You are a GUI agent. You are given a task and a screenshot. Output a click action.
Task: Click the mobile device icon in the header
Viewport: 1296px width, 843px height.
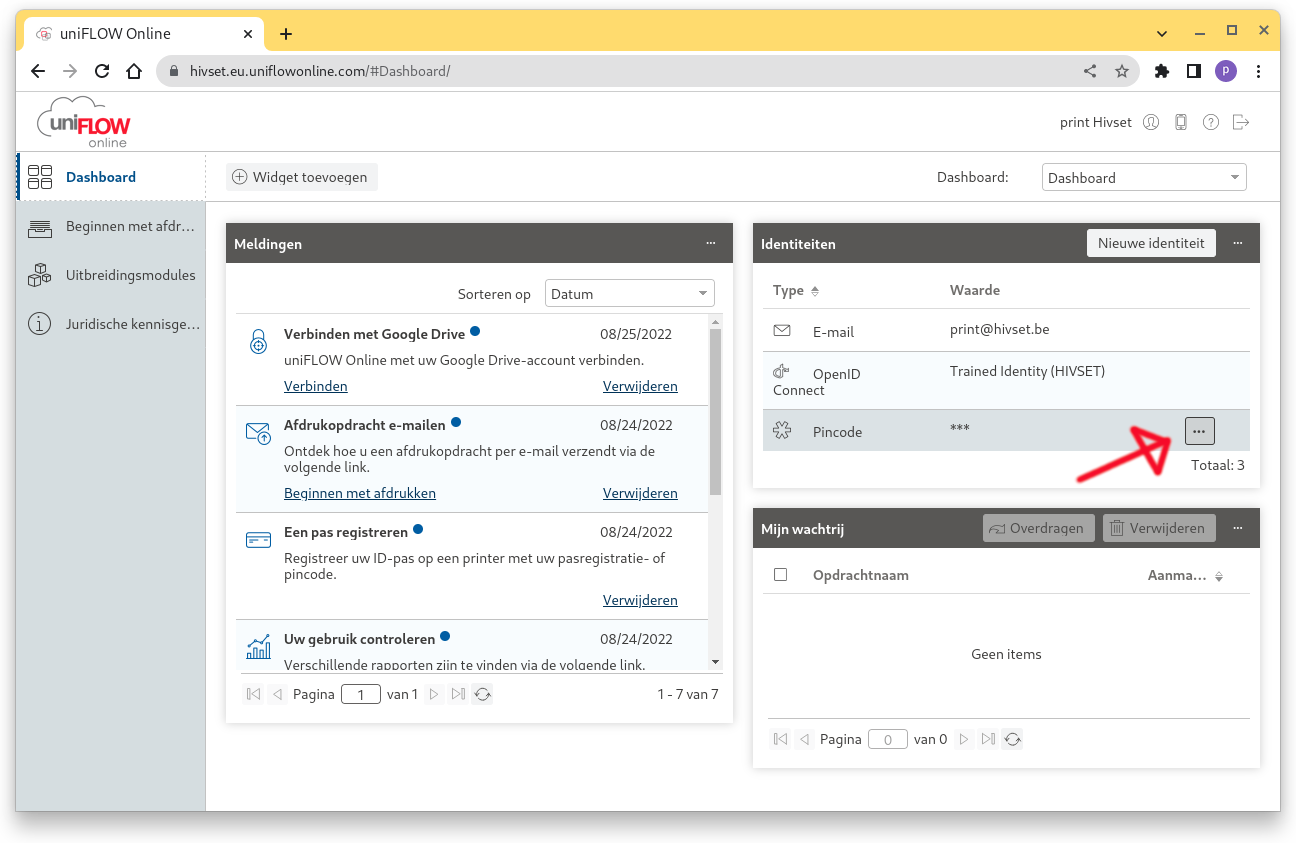point(1181,122)
